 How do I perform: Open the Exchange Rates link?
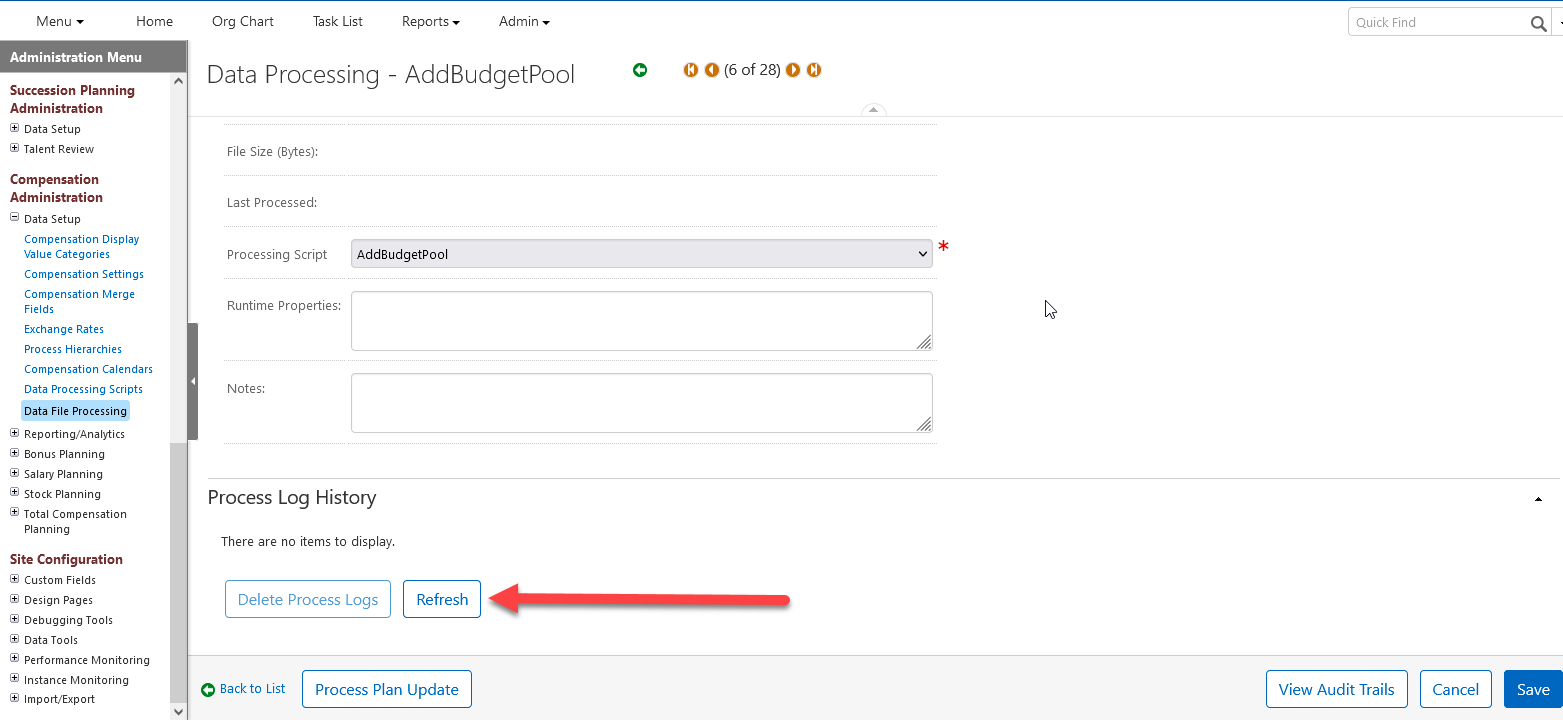point(64,329)
